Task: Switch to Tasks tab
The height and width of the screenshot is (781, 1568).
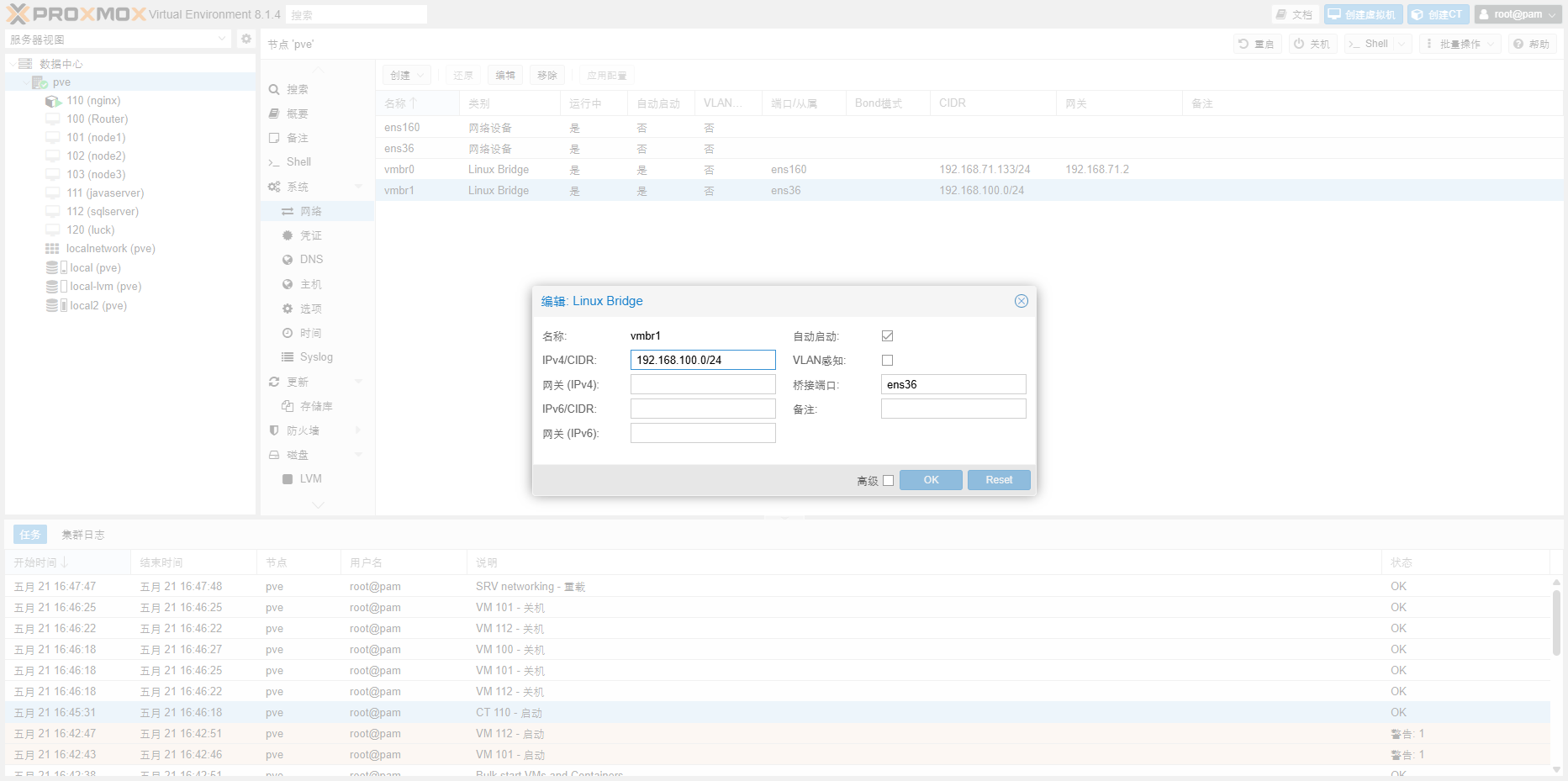Action: 30,535
